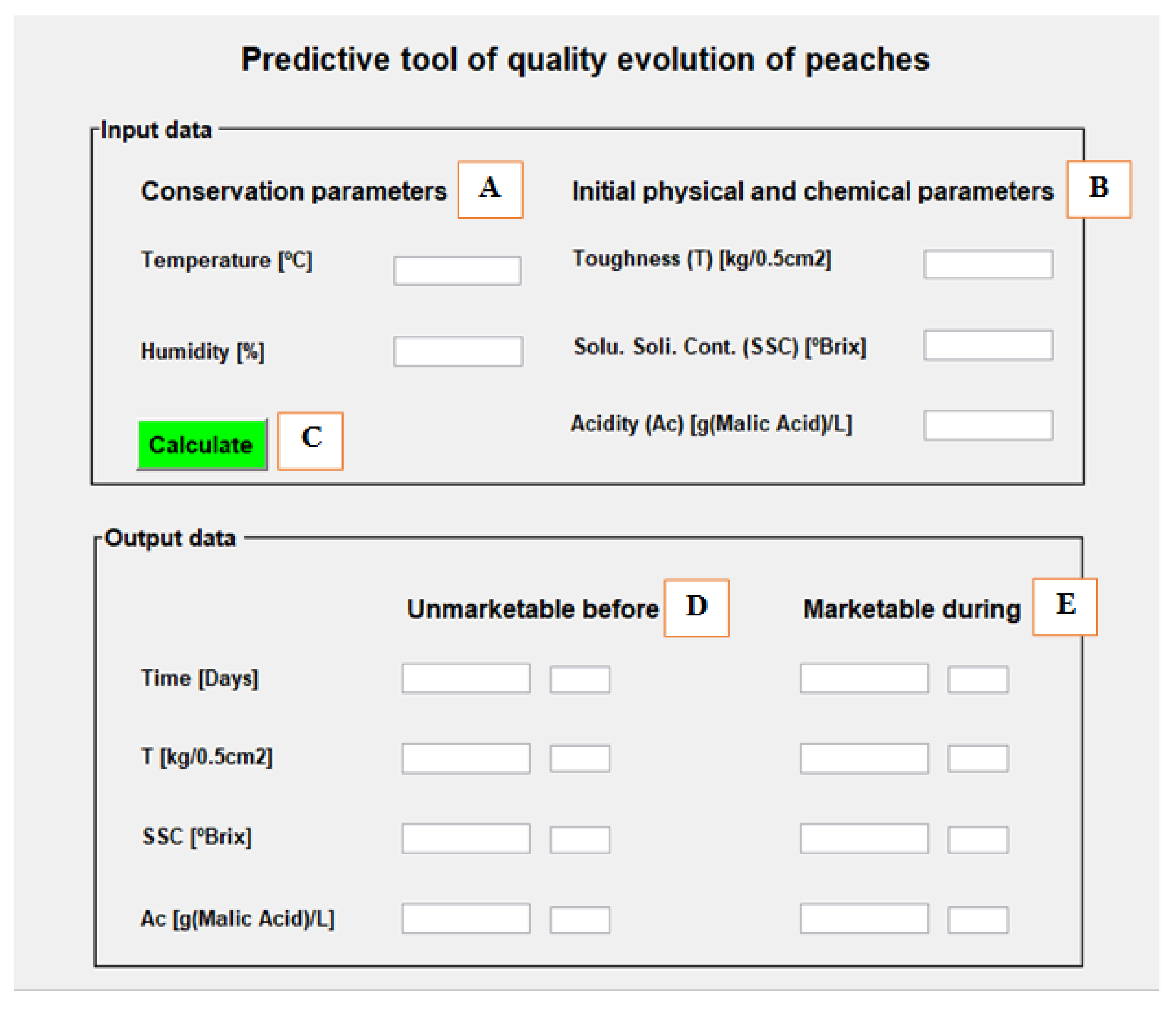Select Marketable during T [kg/0.5cm2] wide field
The image size is (1176, 1009).
tap(864, 759)
